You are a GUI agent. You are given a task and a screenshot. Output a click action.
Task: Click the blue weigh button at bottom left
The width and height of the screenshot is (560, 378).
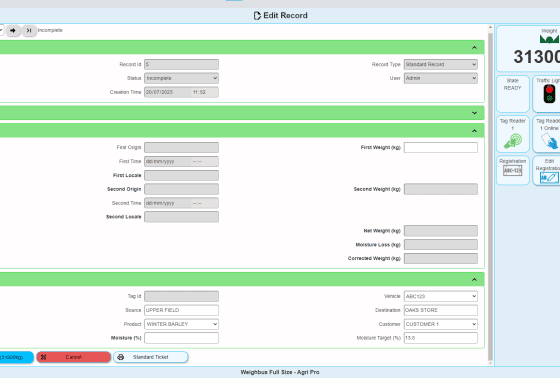[x=16, y=357]
